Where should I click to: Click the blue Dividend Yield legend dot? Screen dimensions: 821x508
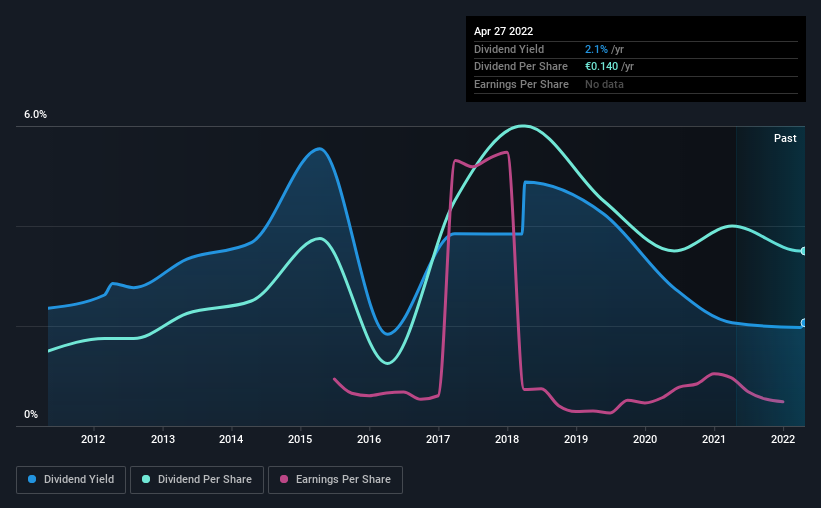point(32,479)
